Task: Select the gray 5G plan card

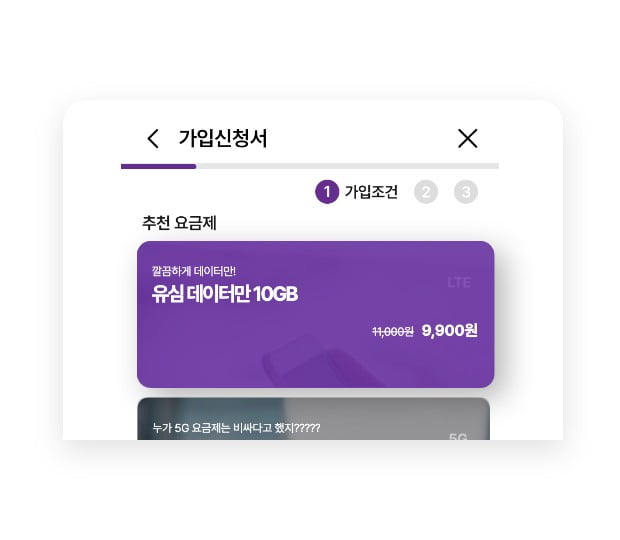Action: [x=314, y=419]
